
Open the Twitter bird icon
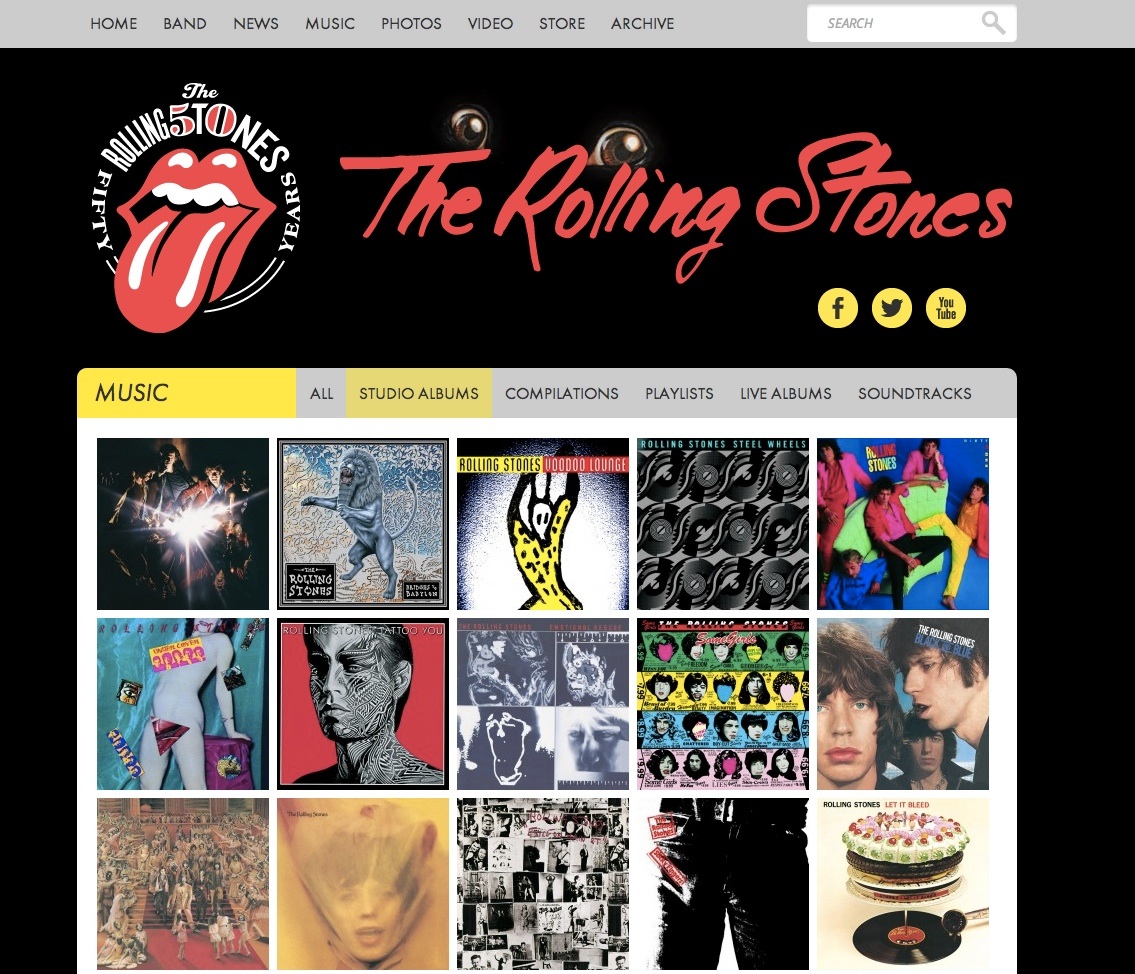(892, 308)
